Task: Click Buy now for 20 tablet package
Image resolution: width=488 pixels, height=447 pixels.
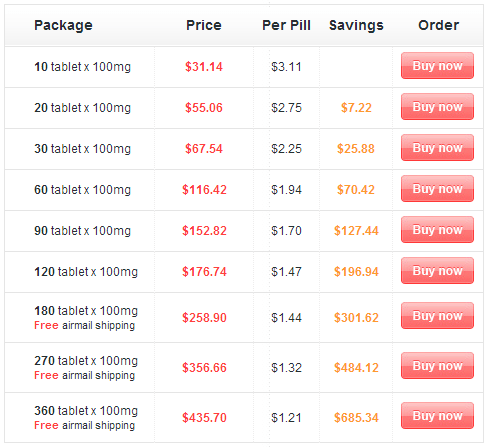Action: point(437,107)
